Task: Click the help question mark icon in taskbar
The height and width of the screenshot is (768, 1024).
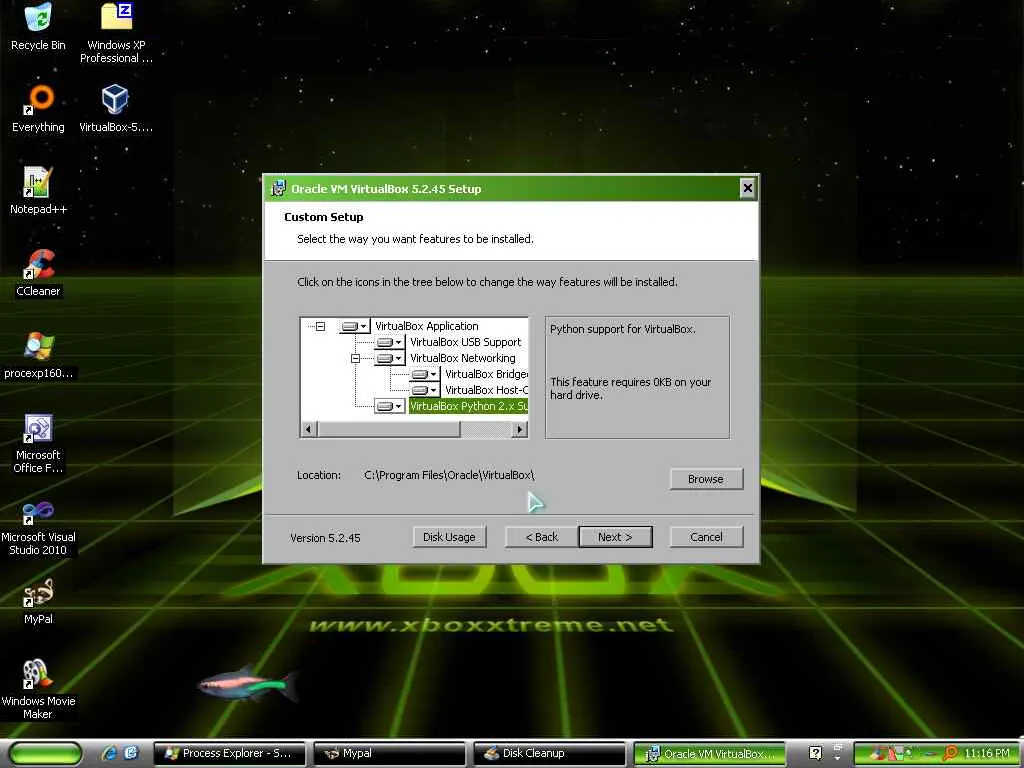Action: tap(815, 753)
